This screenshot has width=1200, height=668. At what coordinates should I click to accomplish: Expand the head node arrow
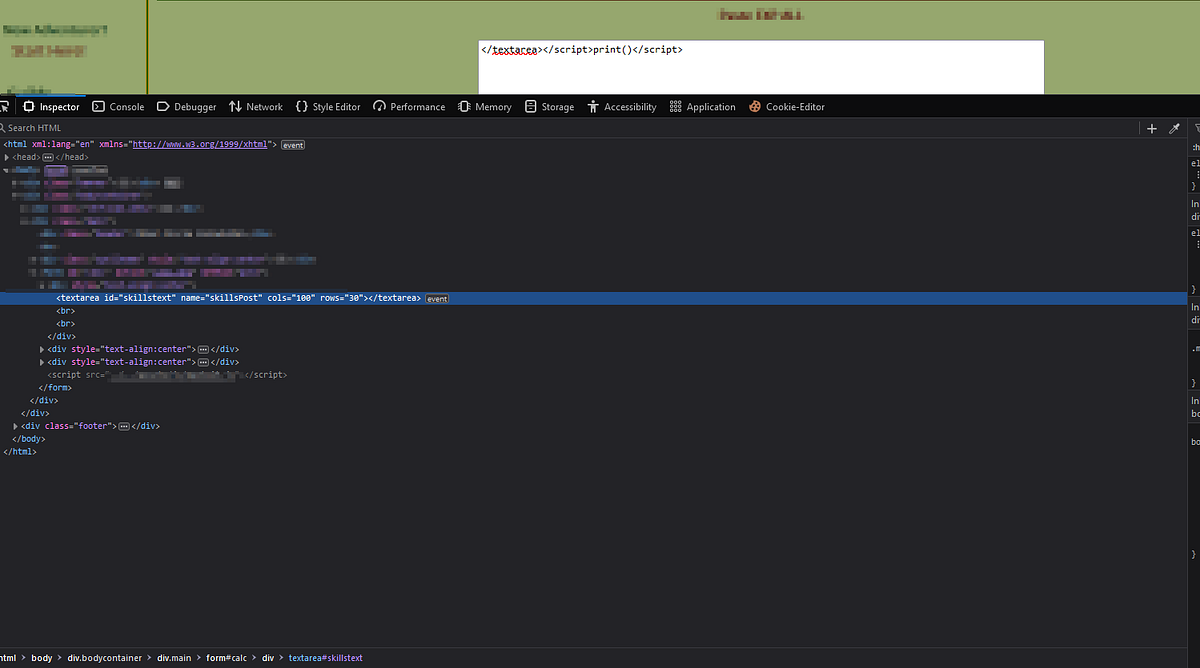[6, 158]
